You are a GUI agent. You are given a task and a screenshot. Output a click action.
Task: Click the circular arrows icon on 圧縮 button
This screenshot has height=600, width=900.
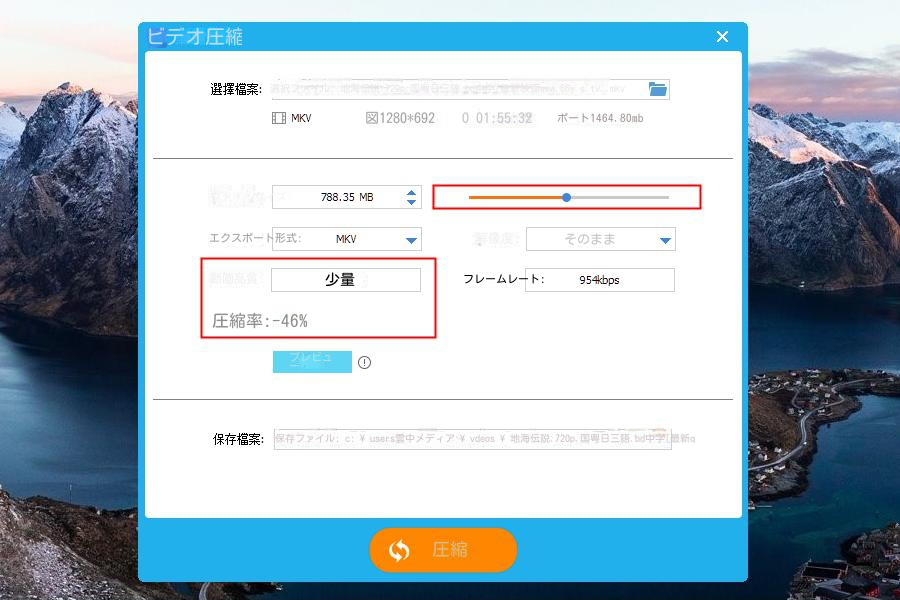click(399, 550)
